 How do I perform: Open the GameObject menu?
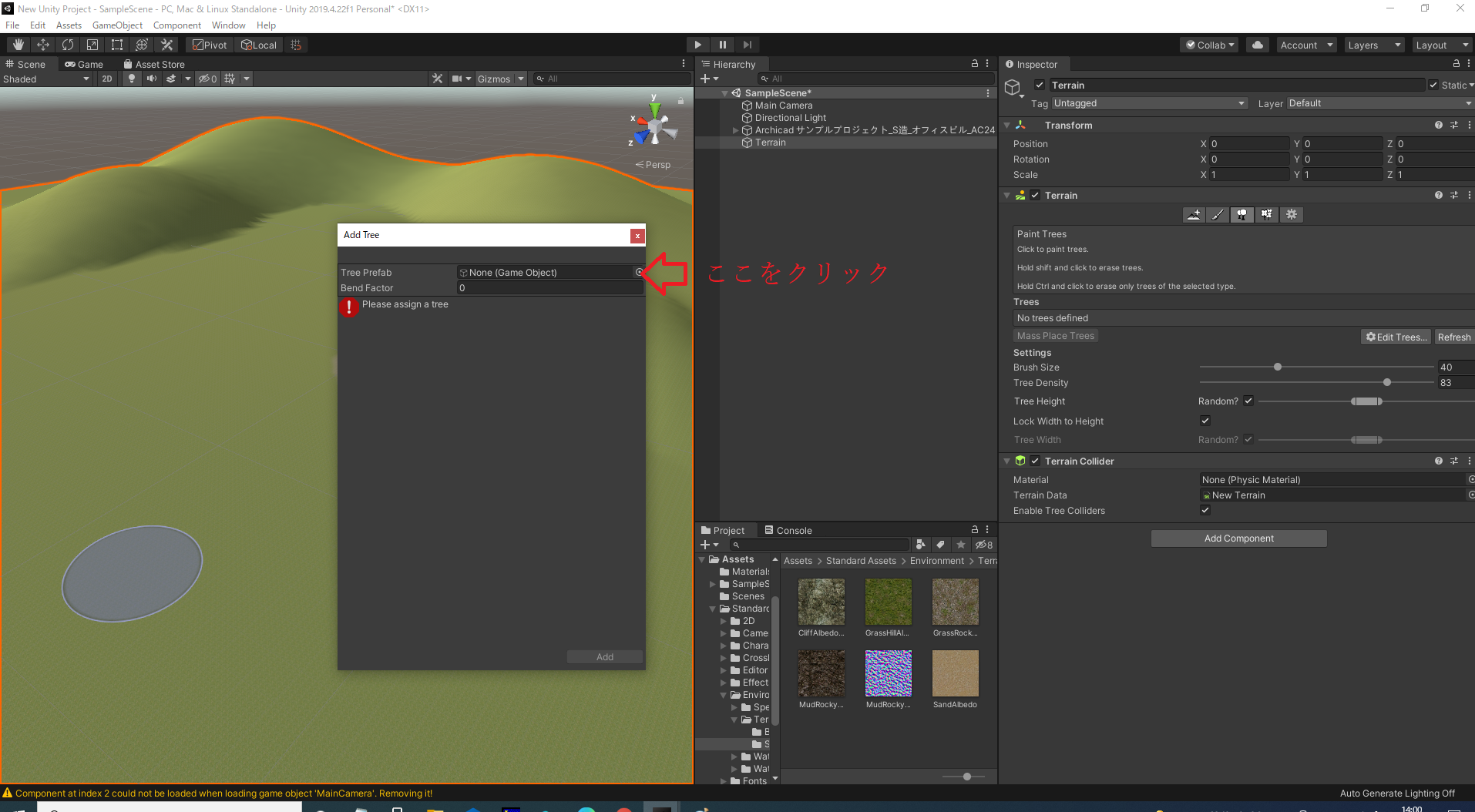[x=117, y=25]
